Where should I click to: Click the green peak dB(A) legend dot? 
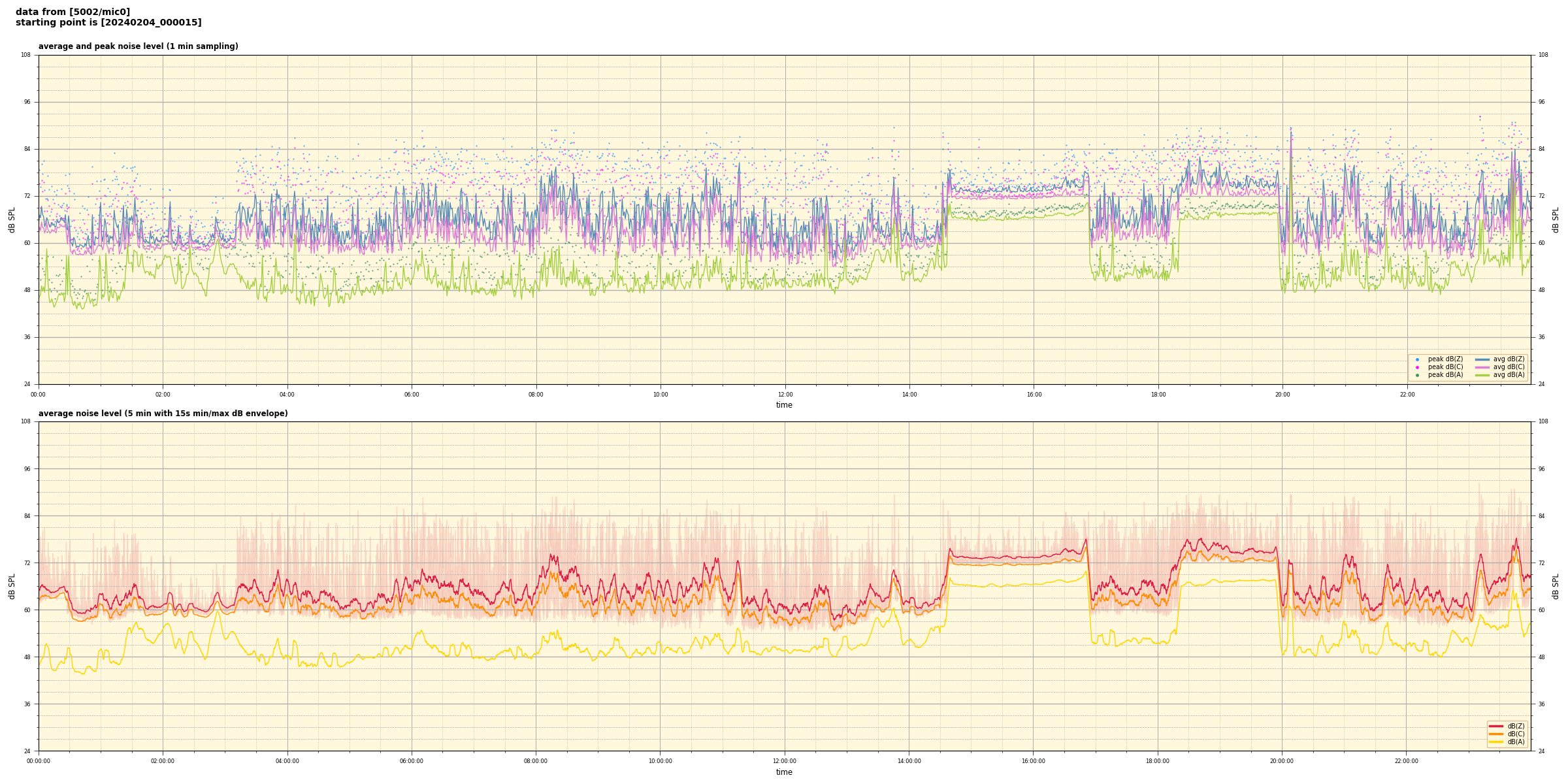[1417, 375]
